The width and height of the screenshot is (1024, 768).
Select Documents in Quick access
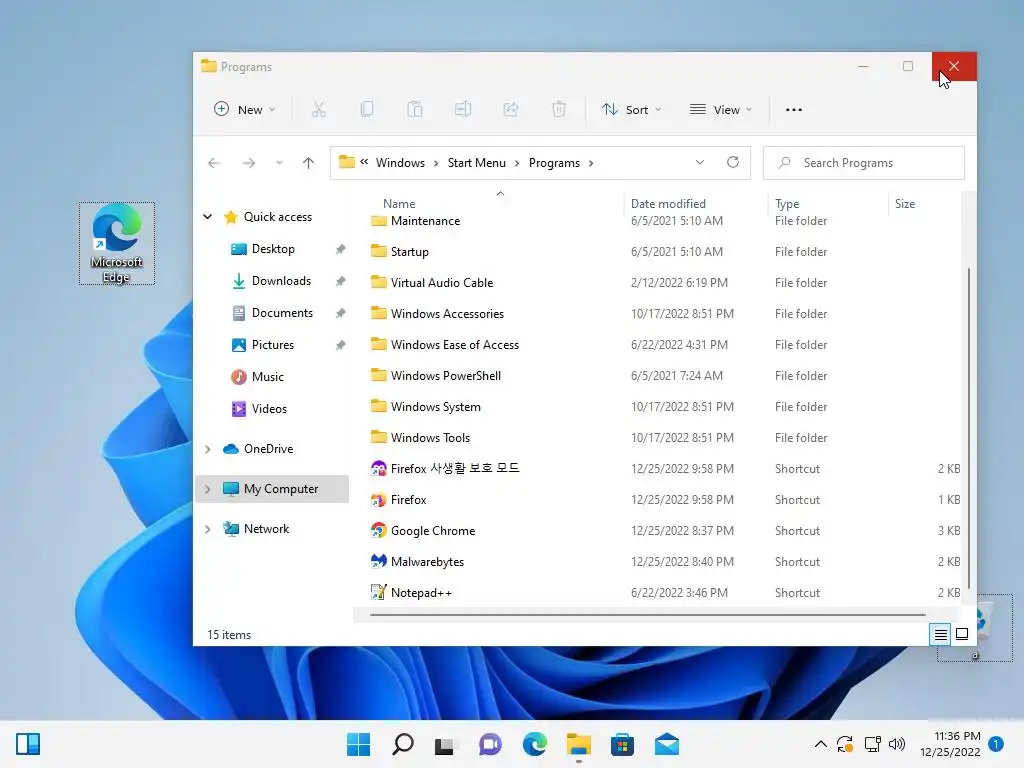click(282, 313)
